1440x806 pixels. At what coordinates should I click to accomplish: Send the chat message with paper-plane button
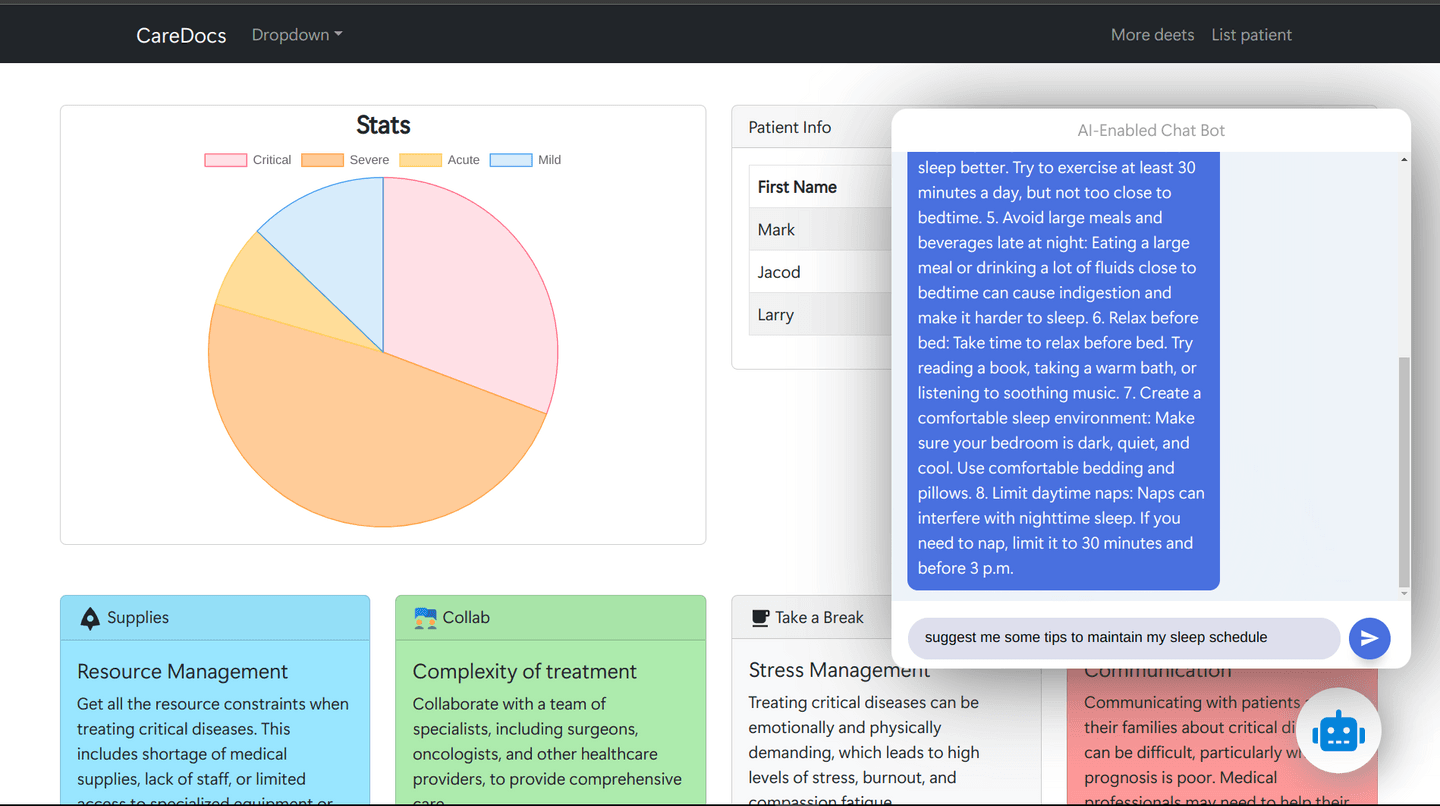click(1369, 638)
